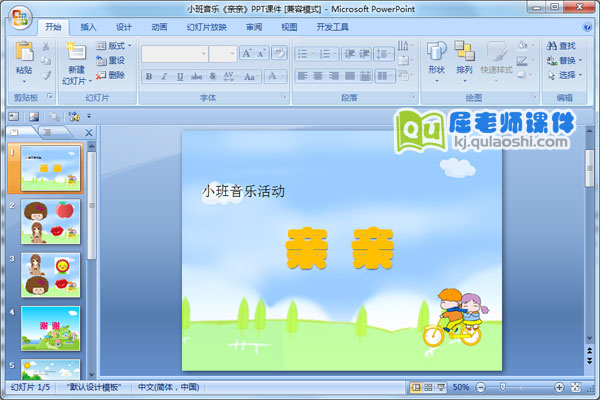Click the Replace (替换) button
The width and height of the screenshot is (600, 400).
coord(564,60)
